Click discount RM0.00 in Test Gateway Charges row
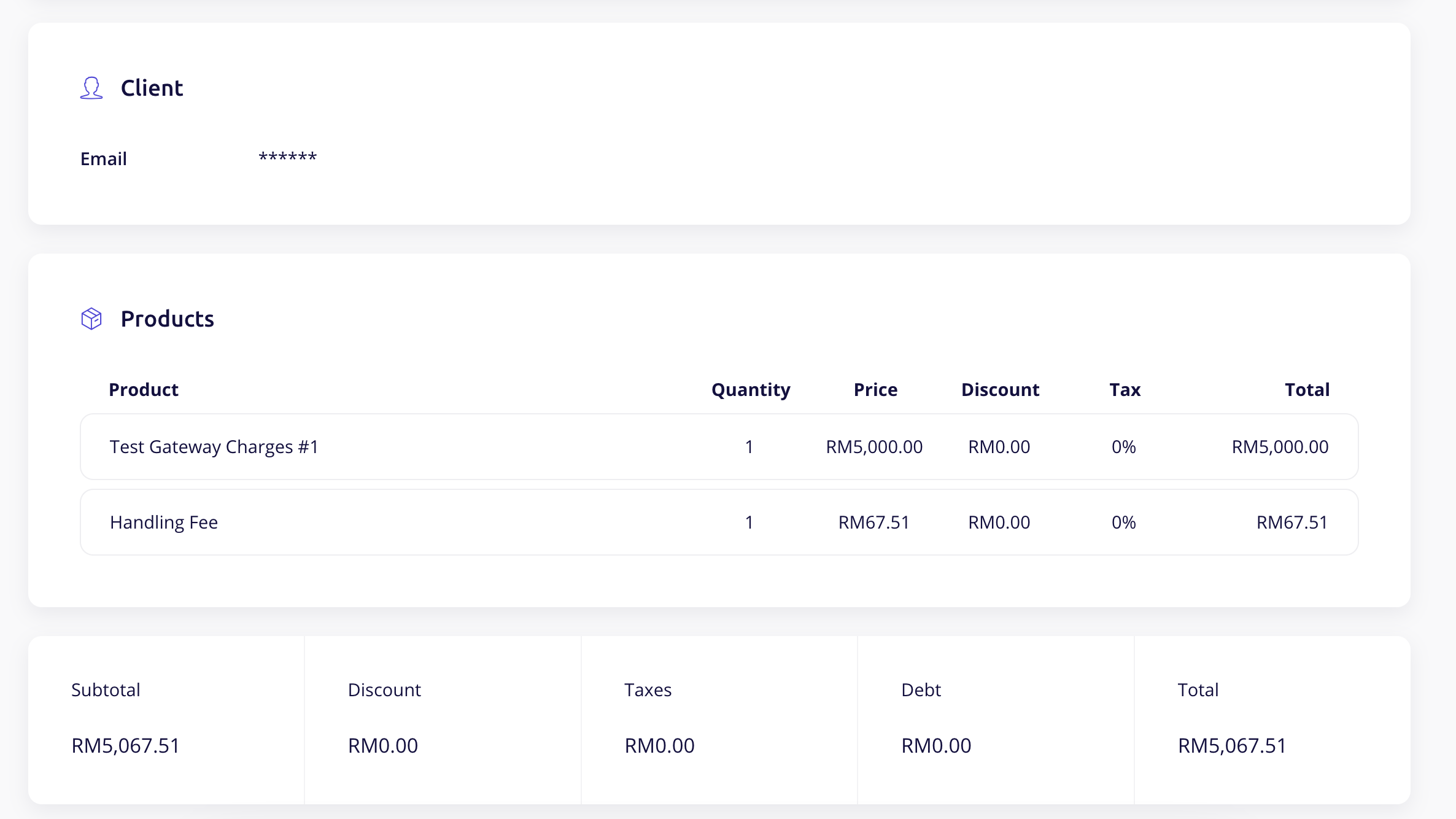Viewport: 1456px width, 819px height. click(x=999, y=446)
